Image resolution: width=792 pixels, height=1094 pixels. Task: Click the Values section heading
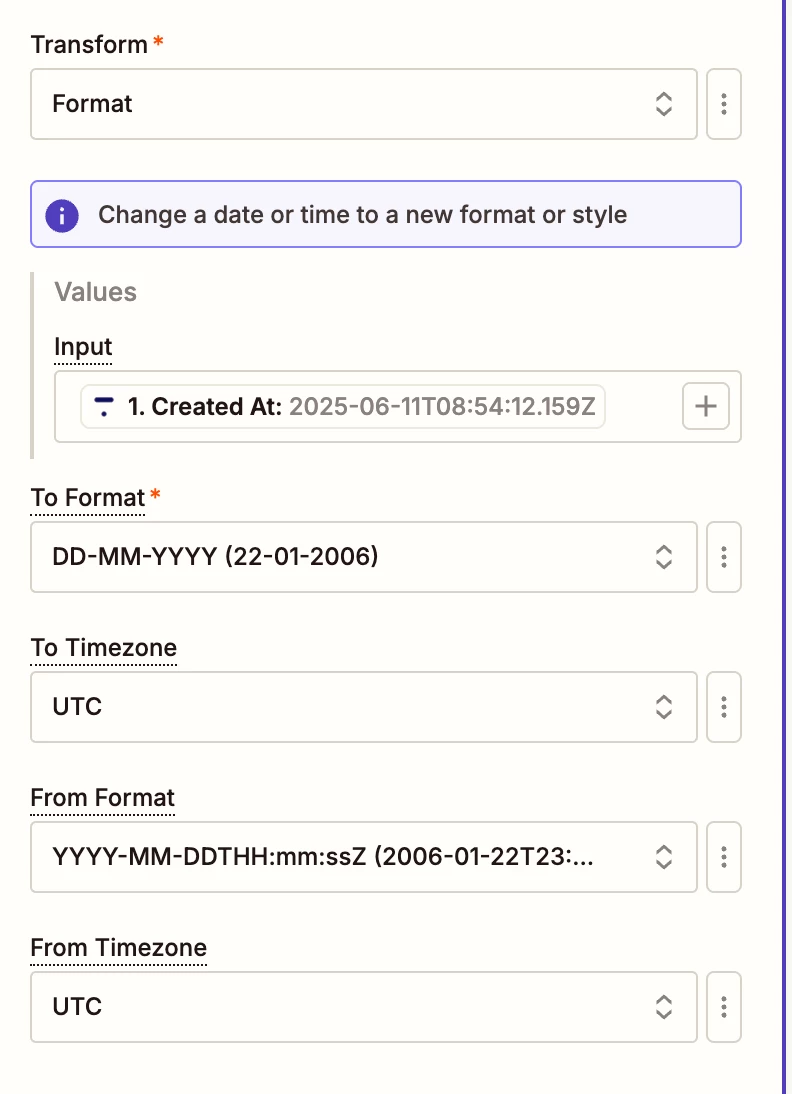click(96, 292)
